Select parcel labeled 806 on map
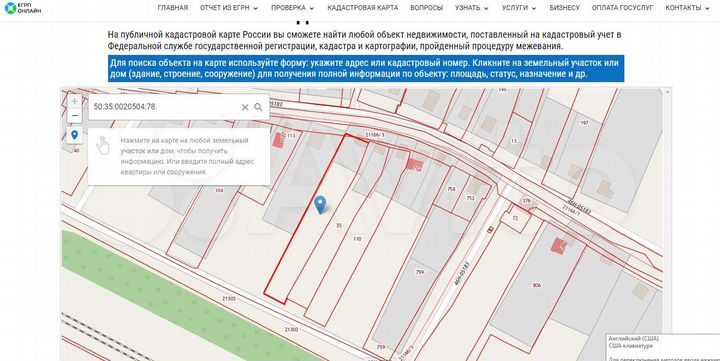The width and height of the screenshot is (720, 361). (x=537, y=285)
